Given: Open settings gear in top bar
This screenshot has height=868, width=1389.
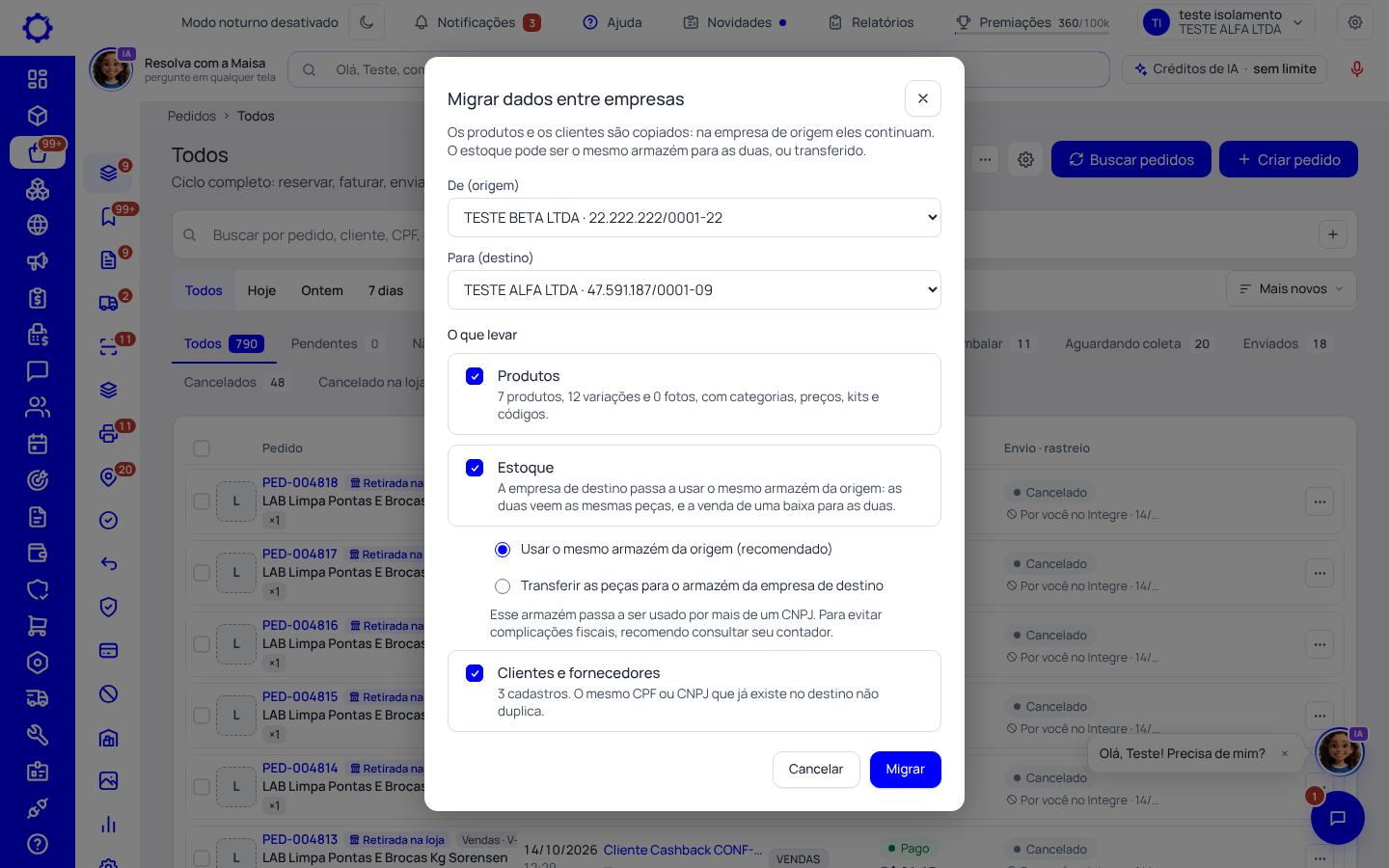Looking at the screenshot, I should tap(1355, 22).
